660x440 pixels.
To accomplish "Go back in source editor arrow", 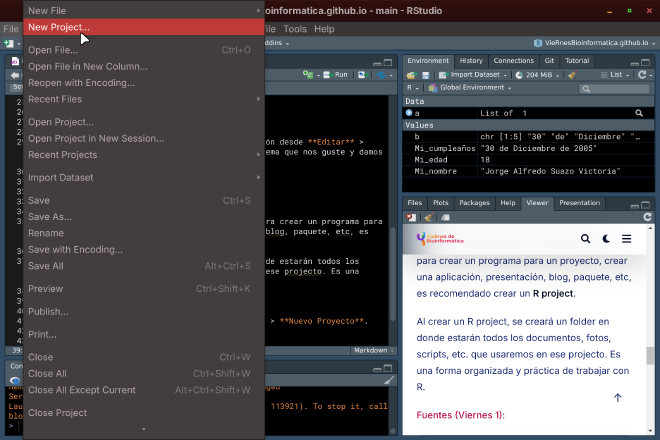I will click(14, 75).
